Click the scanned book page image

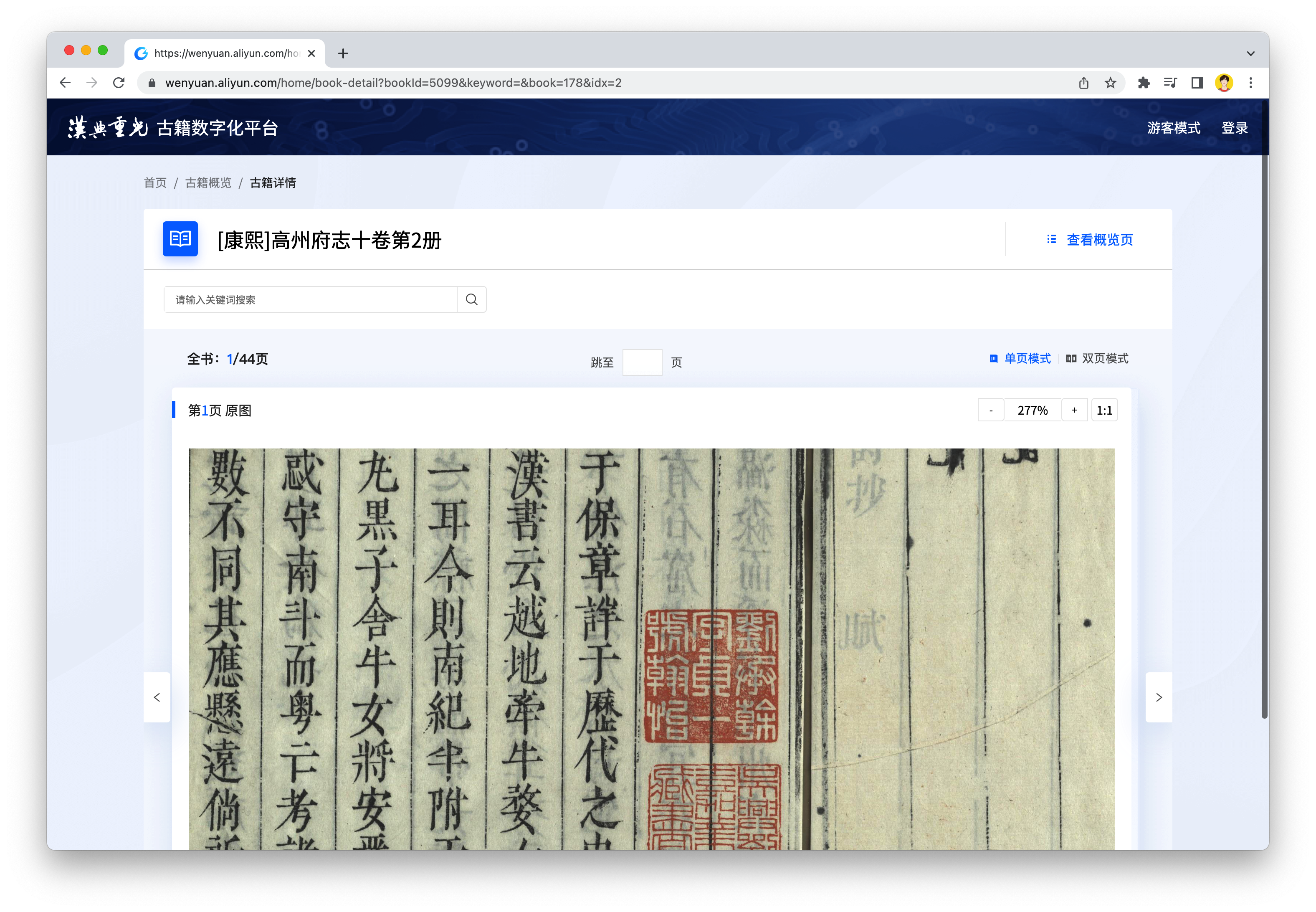pyautogui.click(x=651, y=649)
